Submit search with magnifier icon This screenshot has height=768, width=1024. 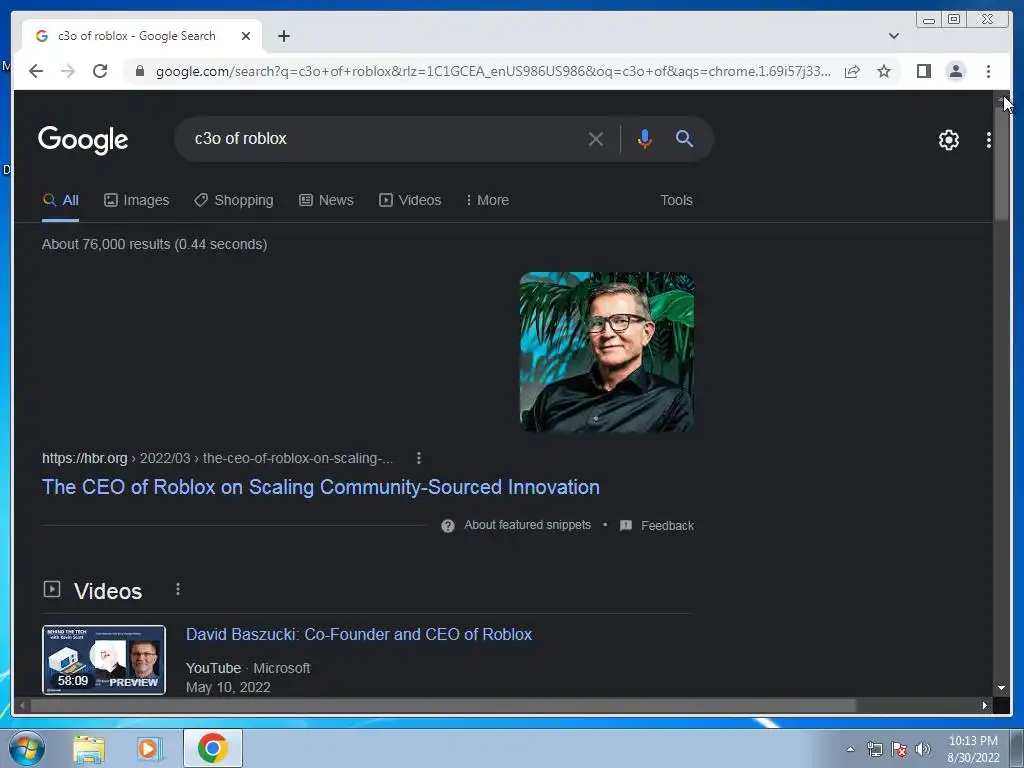tap(684, 138)
